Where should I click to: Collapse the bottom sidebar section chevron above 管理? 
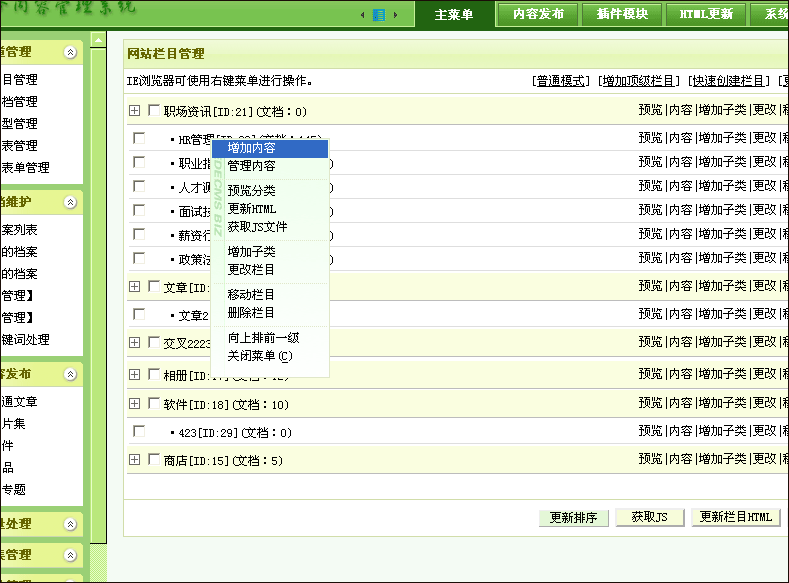pyautogui.click(x=69, y=555)
